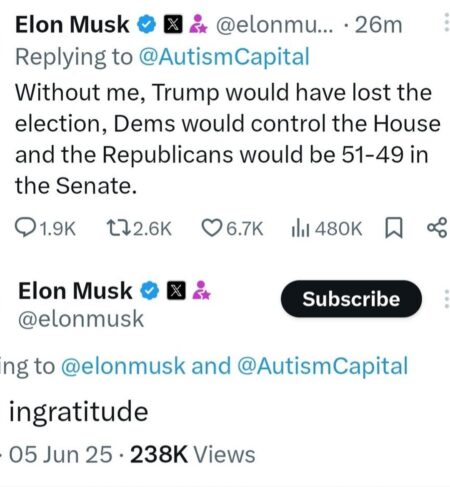The image size is (450, 487).
Task: Open @AutismCapital link in second reply line
Action: pos(322,366)
